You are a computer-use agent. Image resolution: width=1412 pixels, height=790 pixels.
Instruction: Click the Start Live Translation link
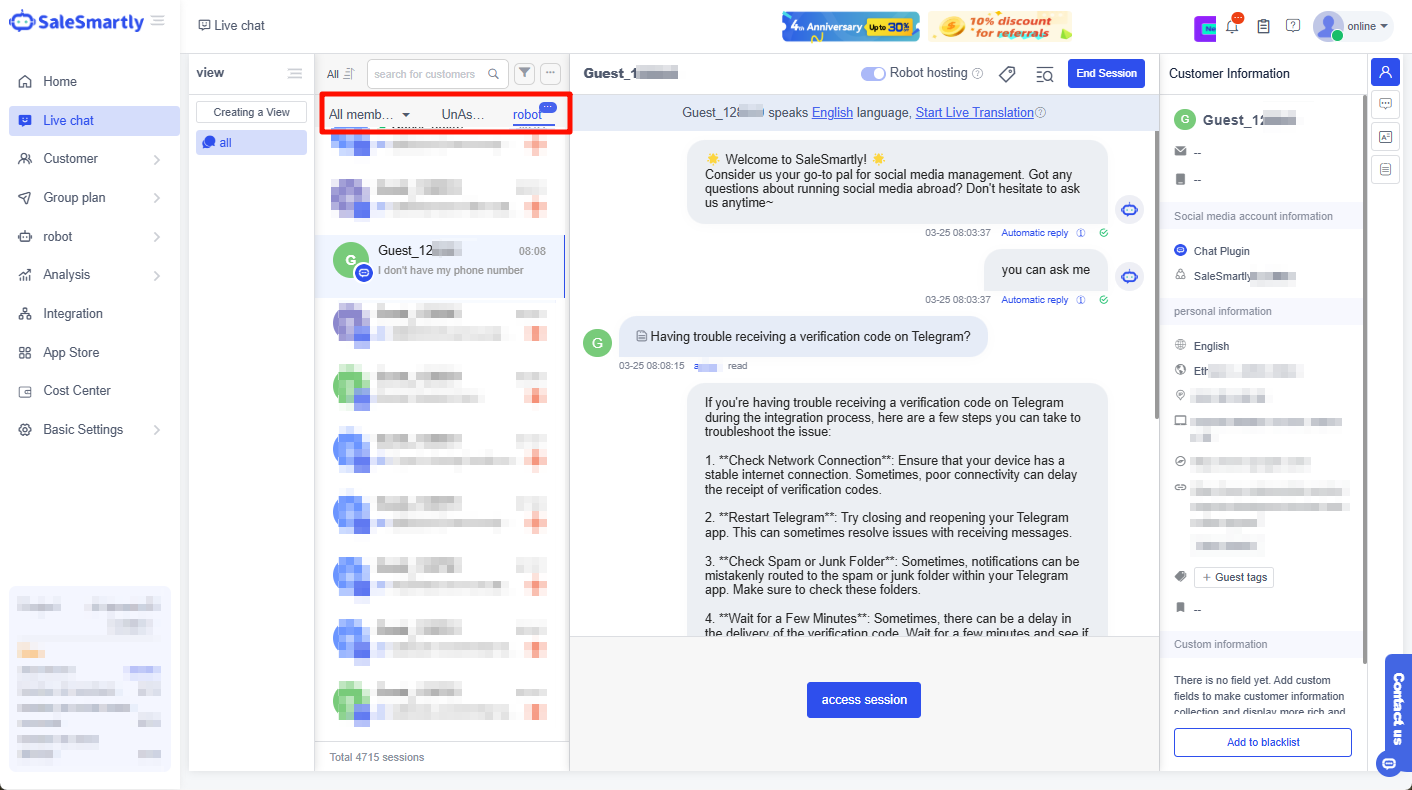point(973,112)
